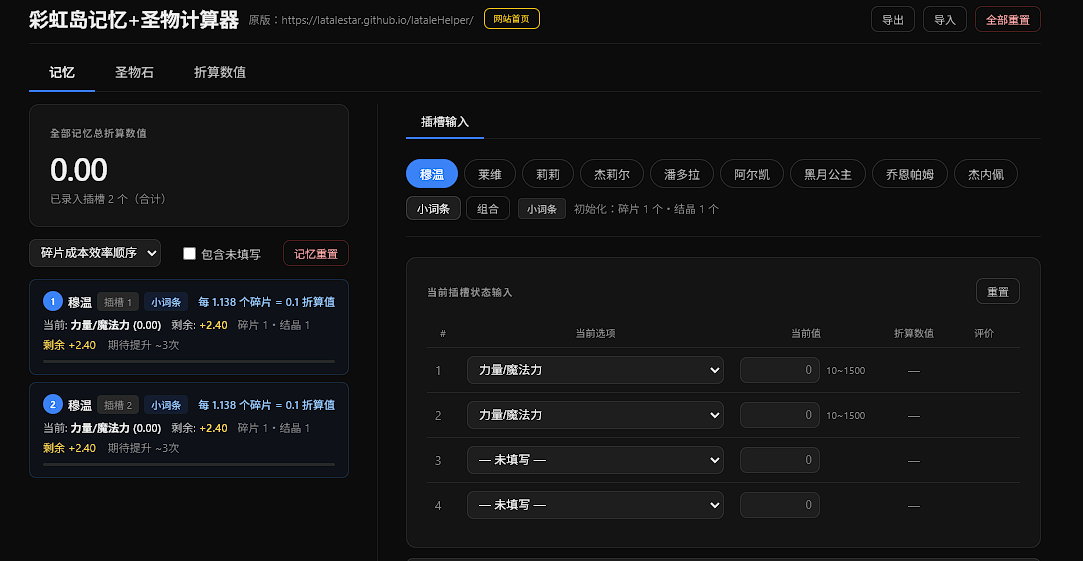Viewport: 1083px width, 561px height.
Task: Click the progress bar in 插槽 1 card
Action: click(189, 361)
